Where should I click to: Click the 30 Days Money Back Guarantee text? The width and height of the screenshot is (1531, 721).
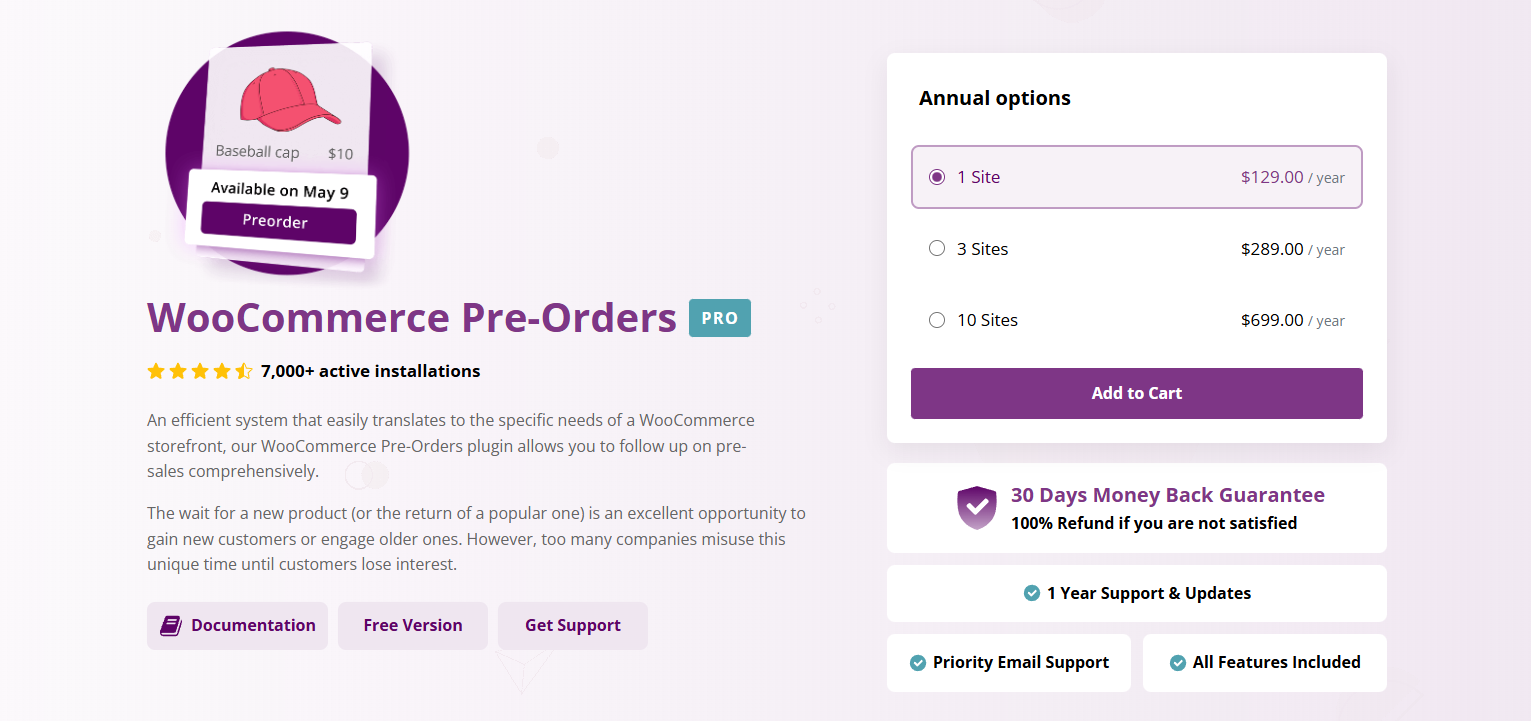pyautogui.click(x=1167, y=494)
